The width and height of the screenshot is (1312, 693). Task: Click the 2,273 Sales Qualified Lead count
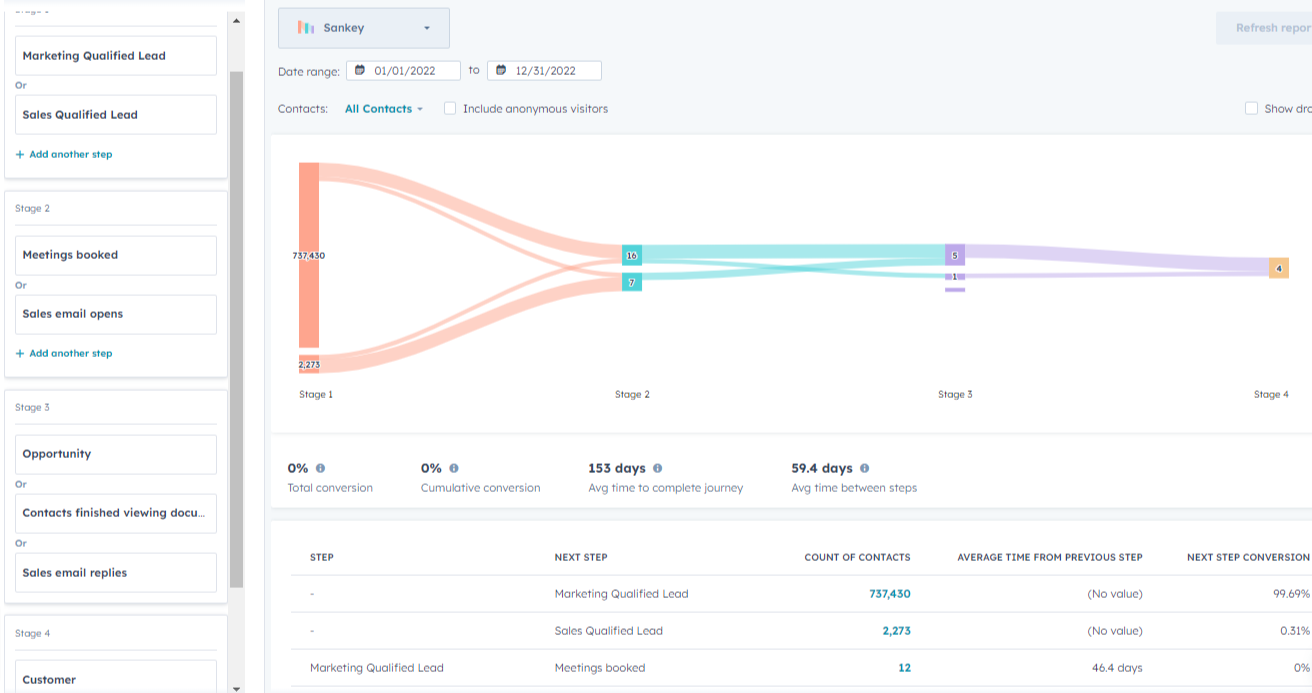tap(898, 630)
